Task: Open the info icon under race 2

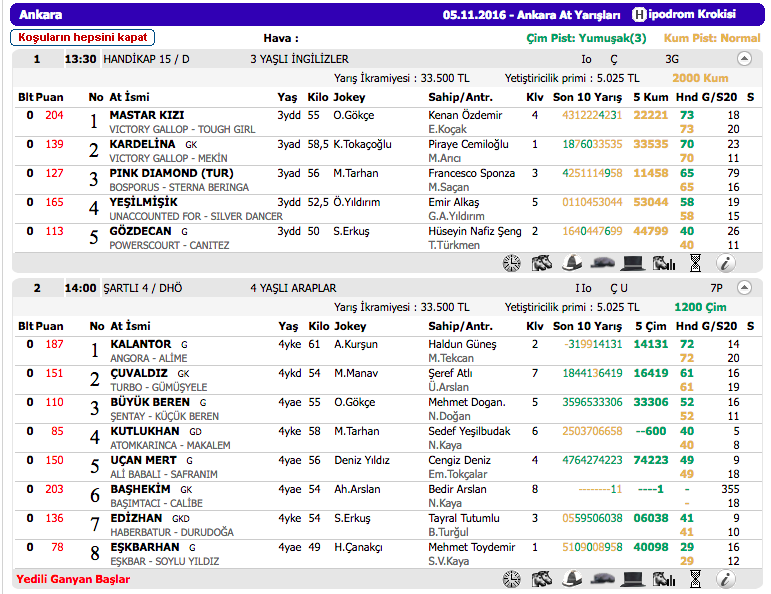Action: tap(726, 578)
